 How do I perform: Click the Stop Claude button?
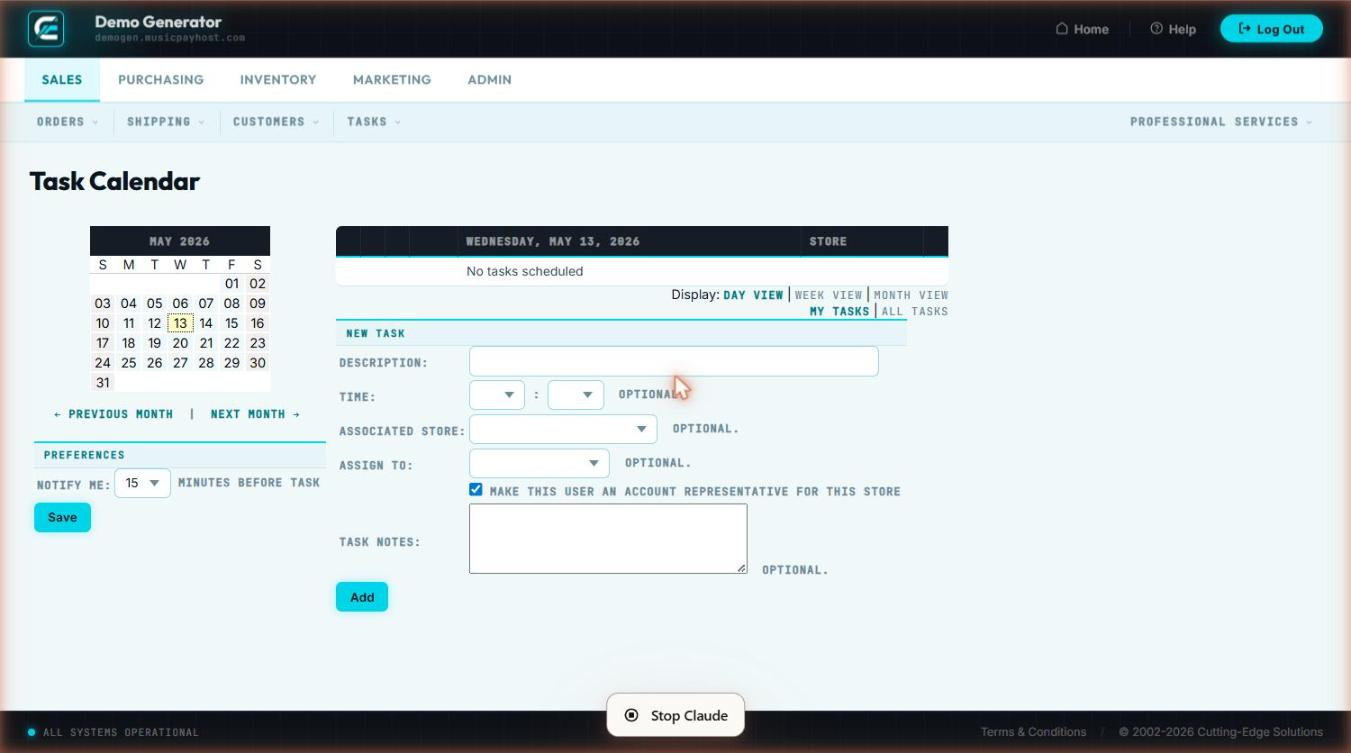pyautogui.click(x=675, y=715)
